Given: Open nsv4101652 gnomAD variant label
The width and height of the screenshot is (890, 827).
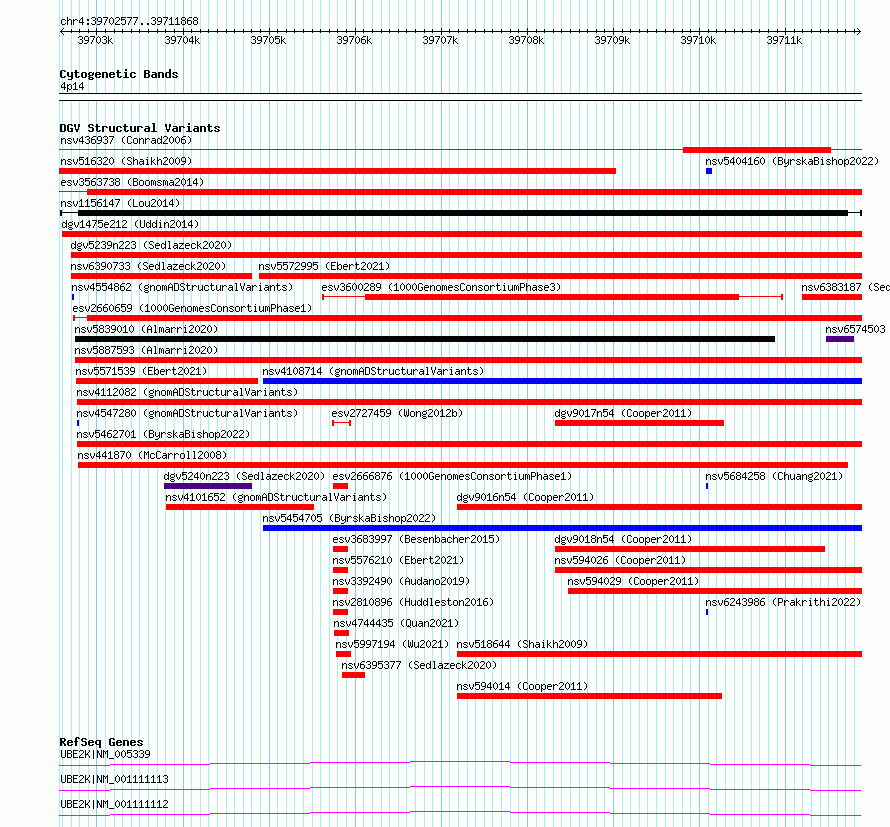Looking at the screenshot, I should click(x=276, y=497).
